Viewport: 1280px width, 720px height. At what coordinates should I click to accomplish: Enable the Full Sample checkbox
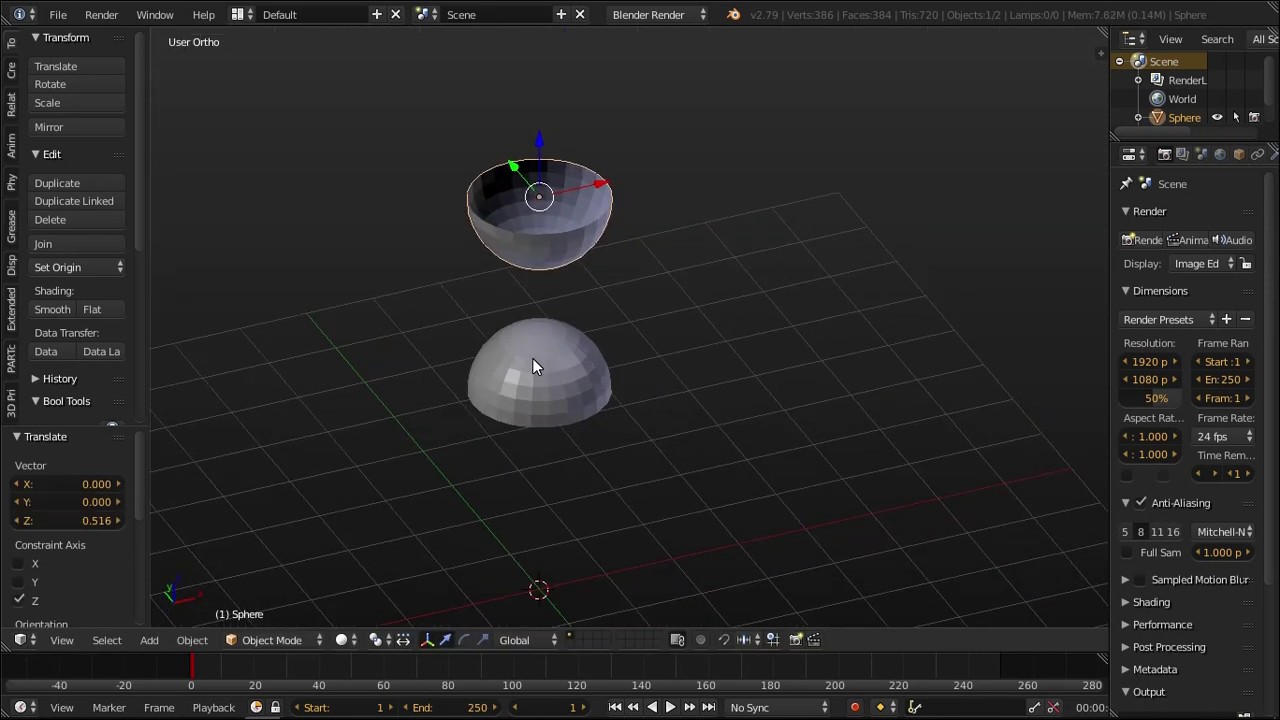click(x=1128, y=553)
